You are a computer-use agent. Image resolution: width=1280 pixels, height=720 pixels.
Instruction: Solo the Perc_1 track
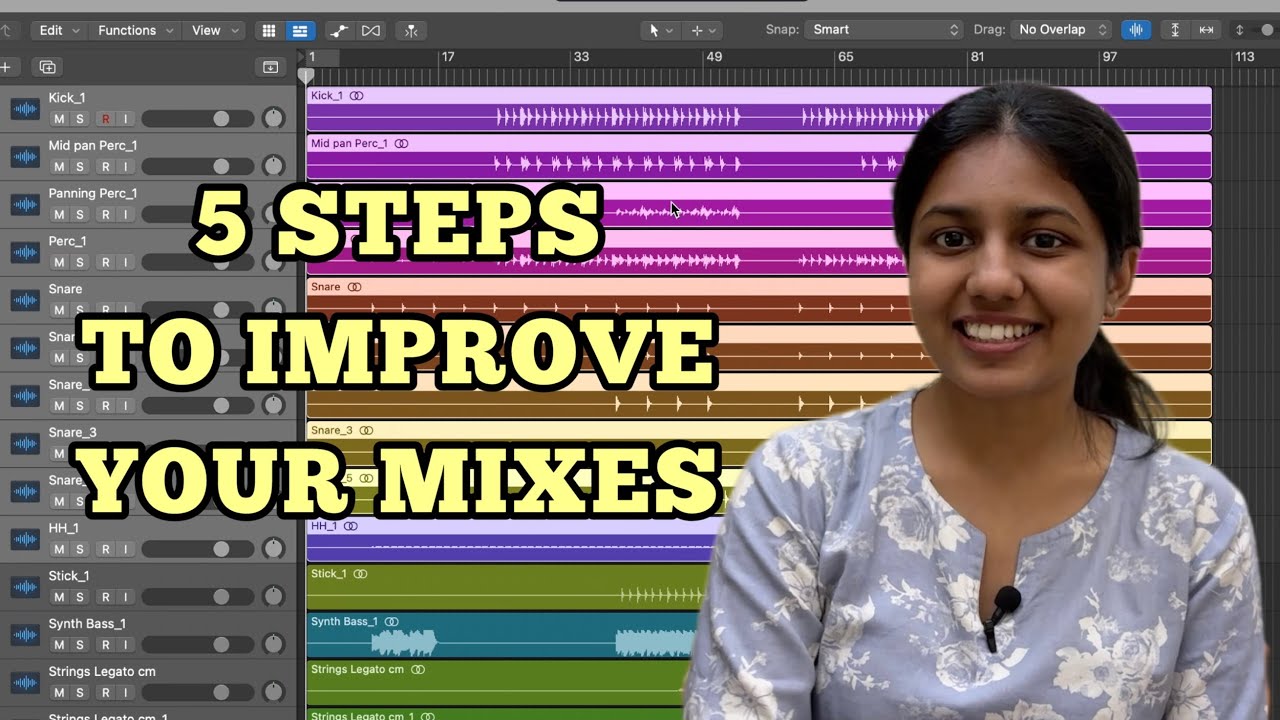point(80,263)
